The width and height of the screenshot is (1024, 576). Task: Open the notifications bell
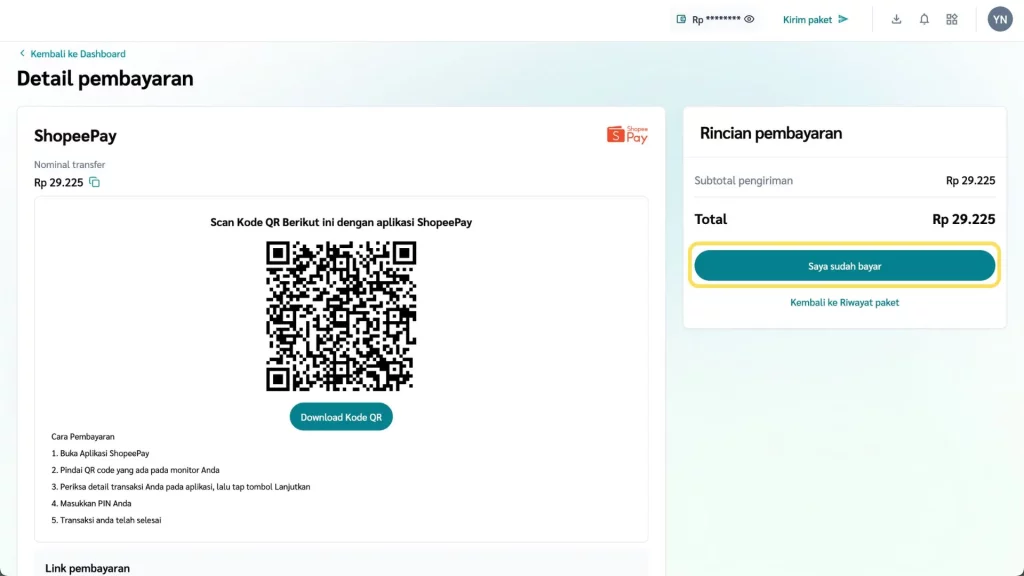(x=924, y=19)
